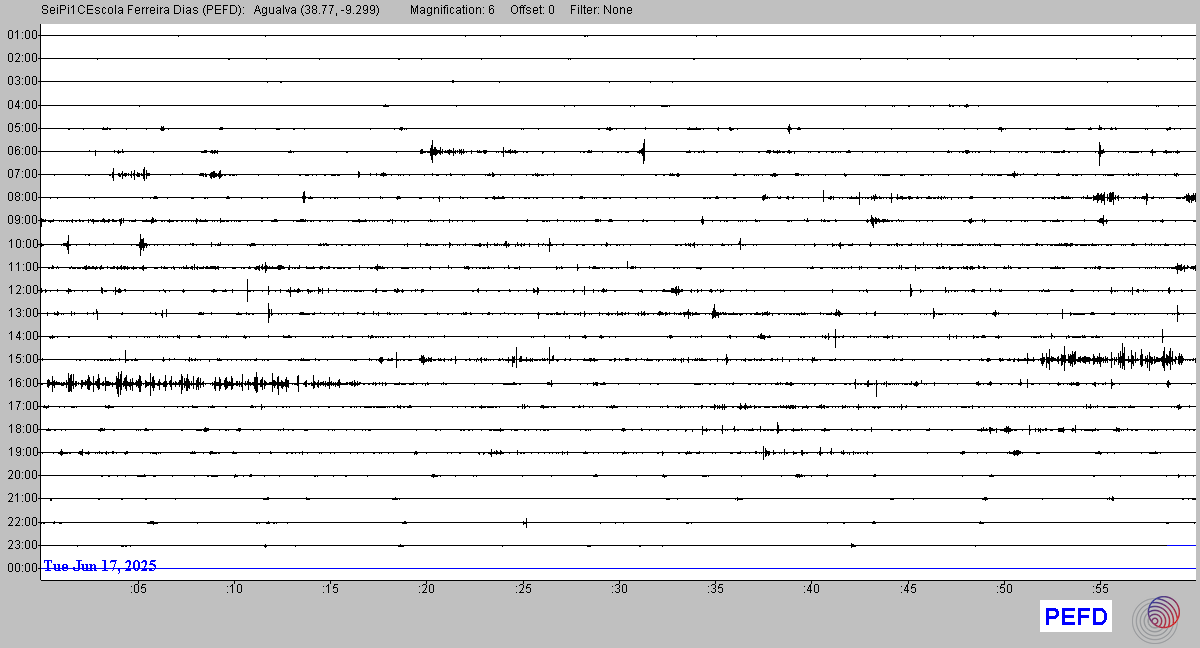Click the 17:00 hour label
This screenshot has width=1200, height=648.
(22, 406)
